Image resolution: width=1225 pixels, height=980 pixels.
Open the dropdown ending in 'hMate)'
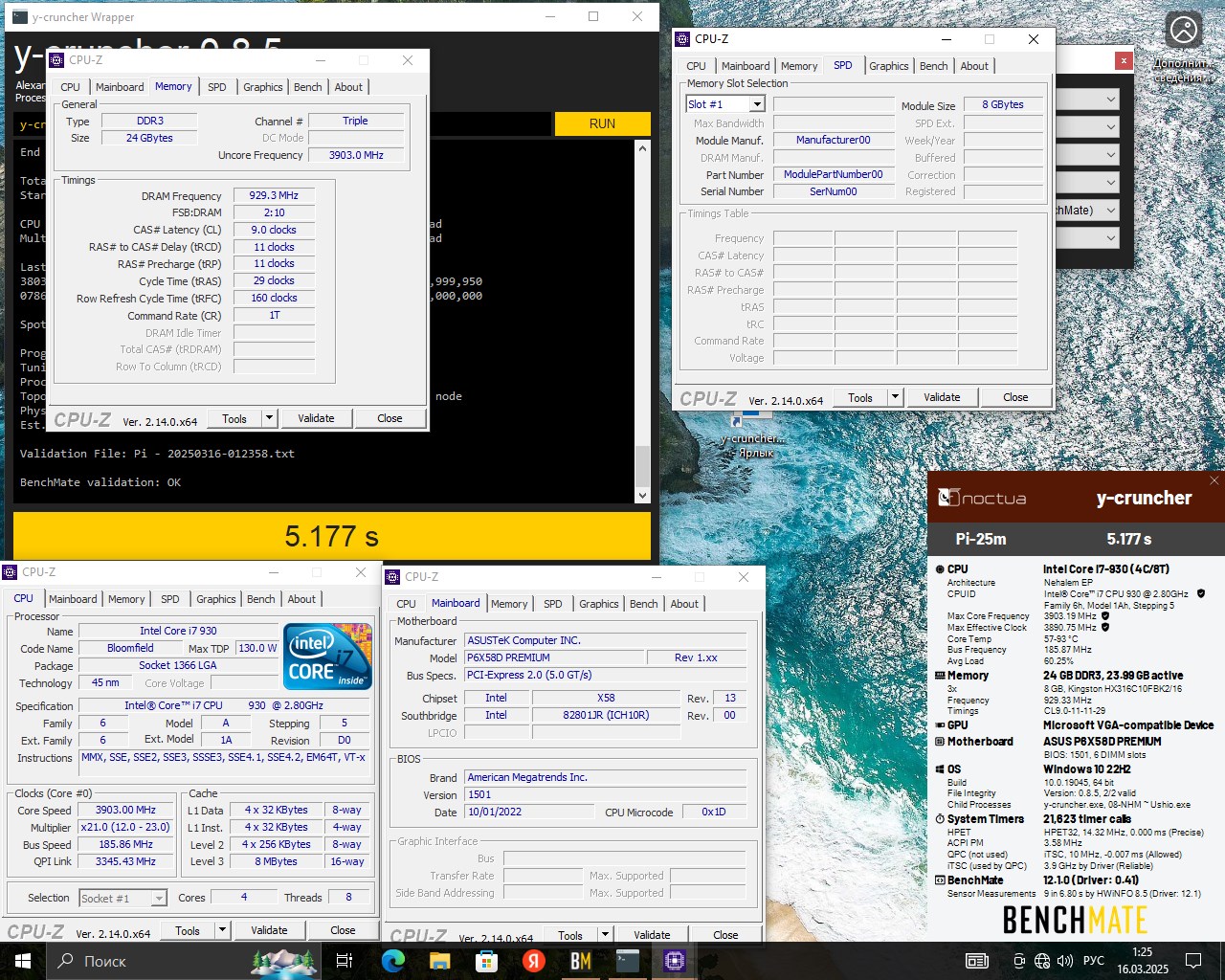[1088, 211]
